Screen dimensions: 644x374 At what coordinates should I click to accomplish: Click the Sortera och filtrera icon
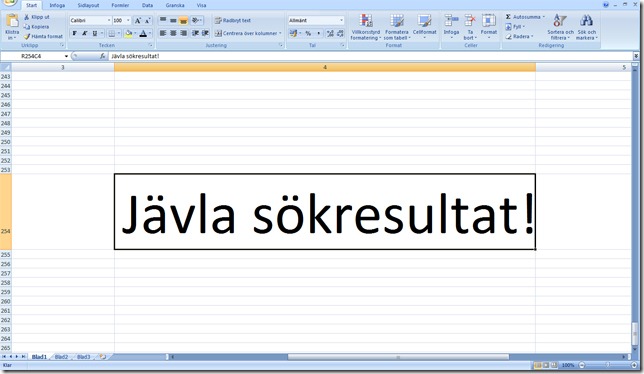click(x=560, y=21)
